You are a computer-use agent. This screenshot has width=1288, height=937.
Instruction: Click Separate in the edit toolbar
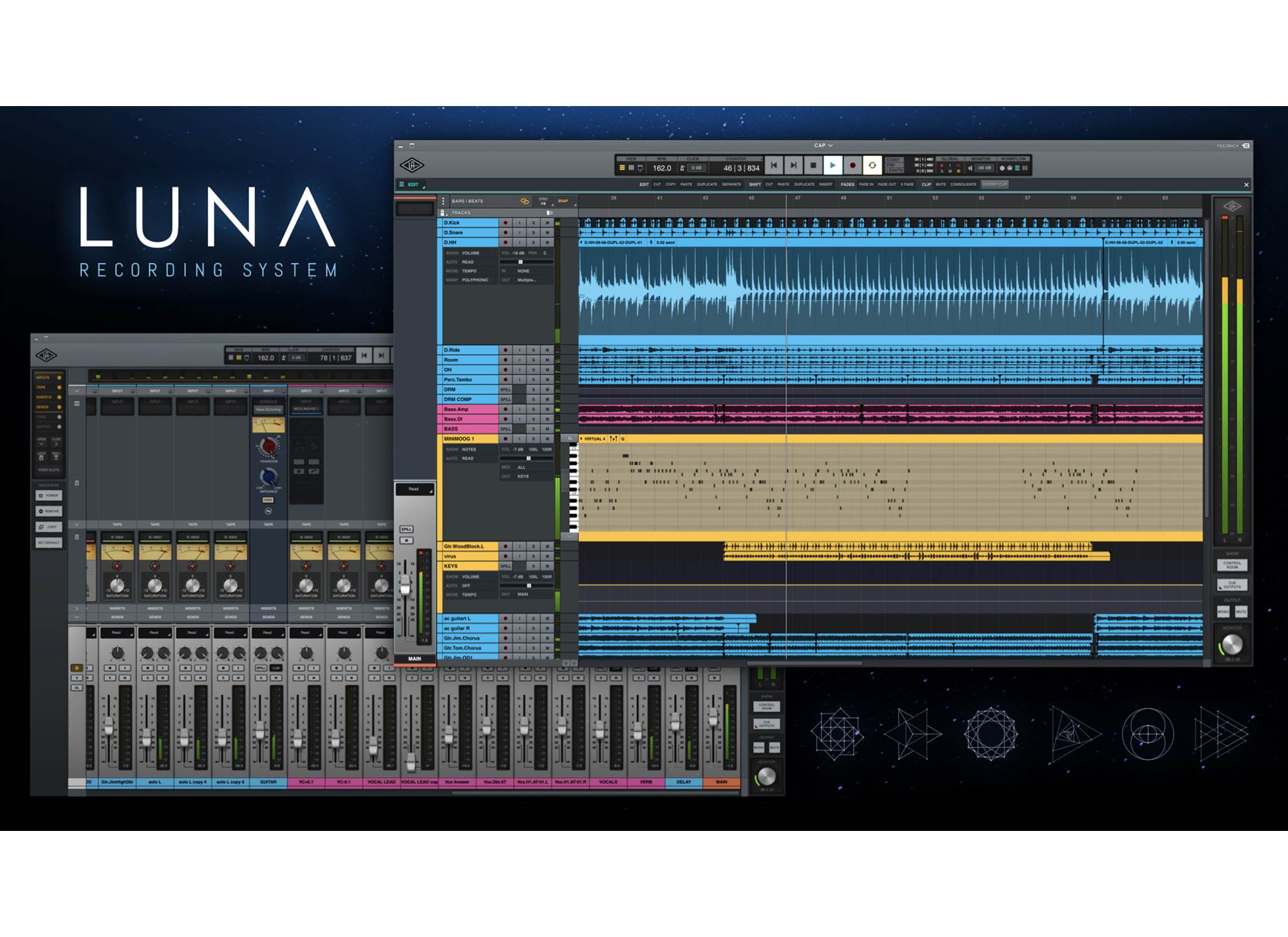tap(732, 185)
